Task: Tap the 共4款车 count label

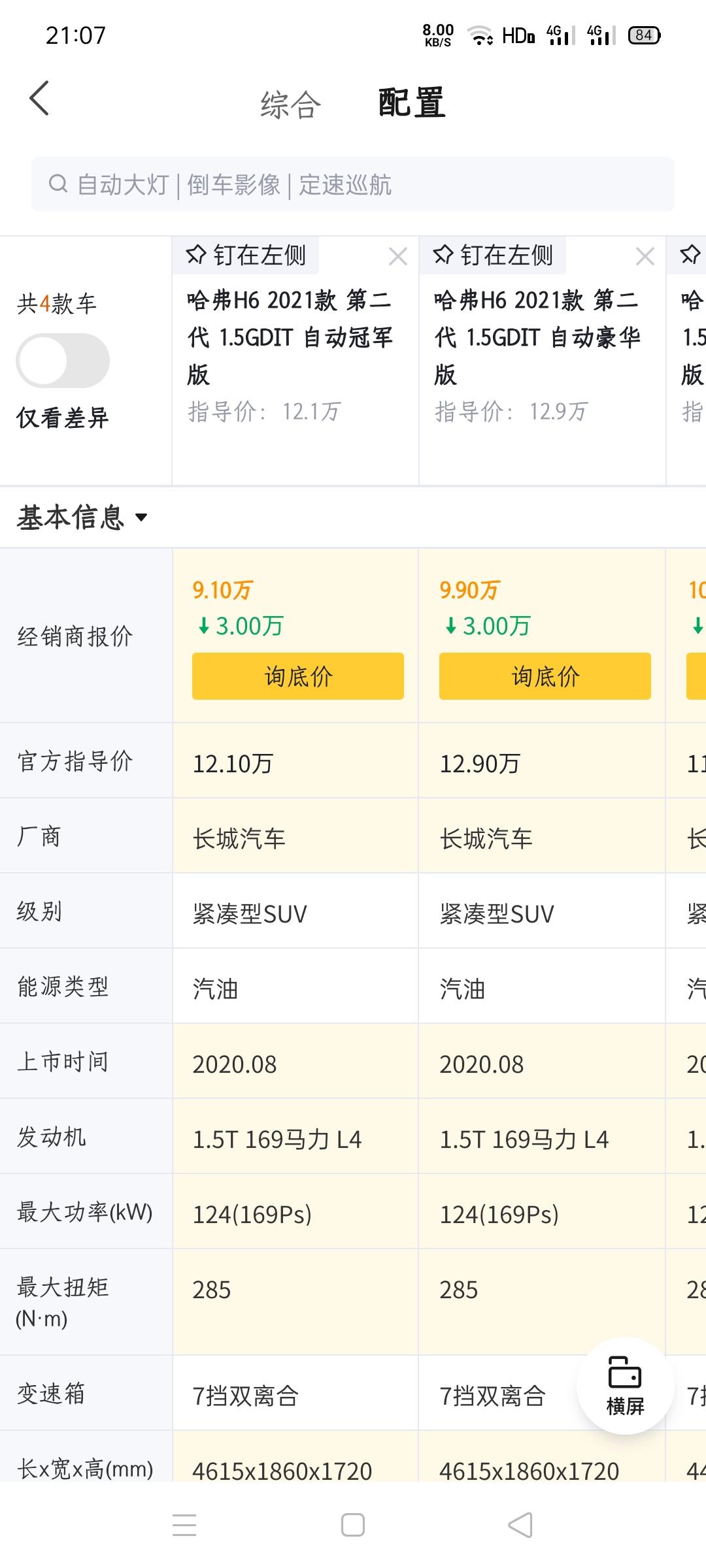Action: click(x=57, y=304)
